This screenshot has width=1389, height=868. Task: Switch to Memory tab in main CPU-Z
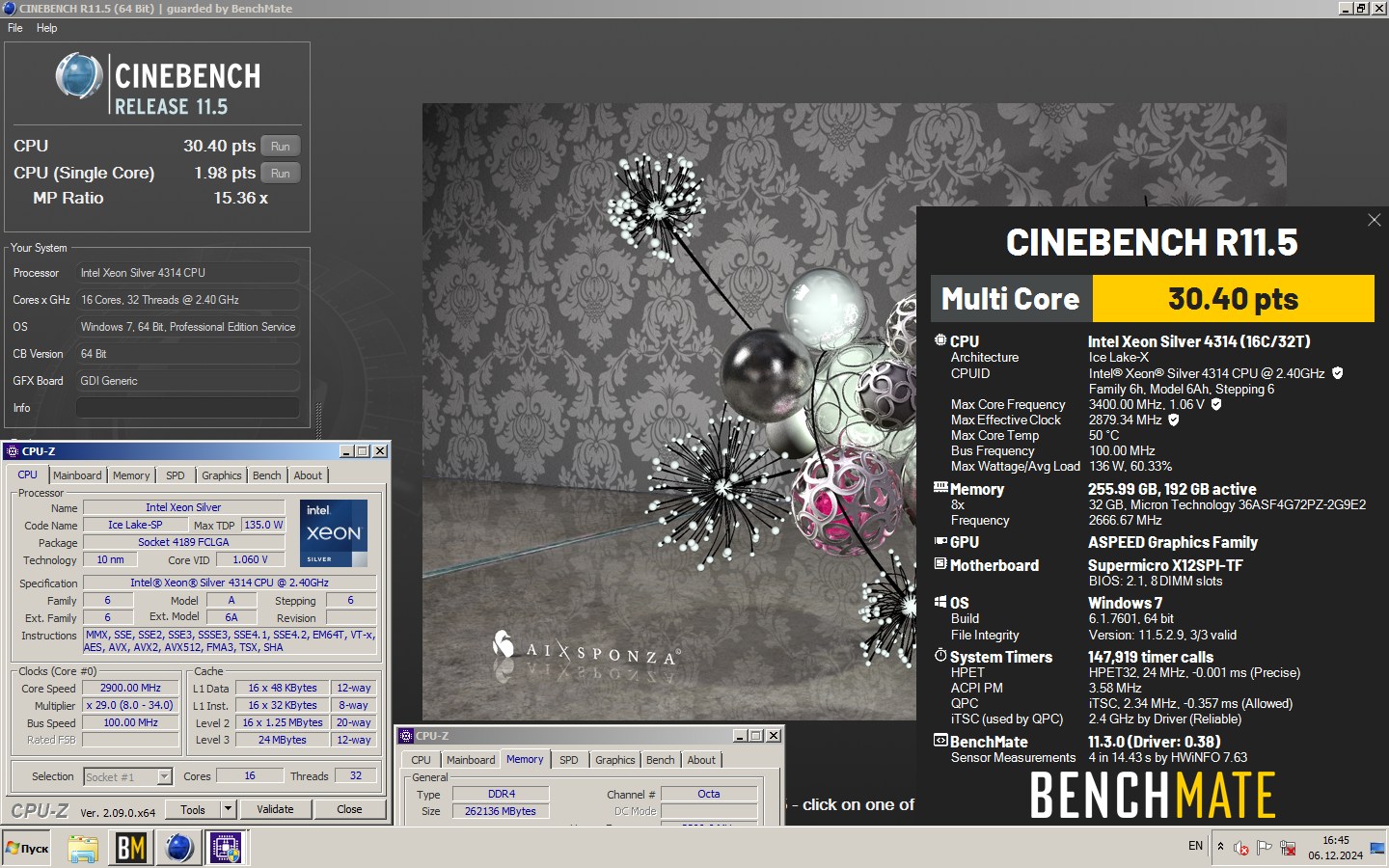[131, 475]
